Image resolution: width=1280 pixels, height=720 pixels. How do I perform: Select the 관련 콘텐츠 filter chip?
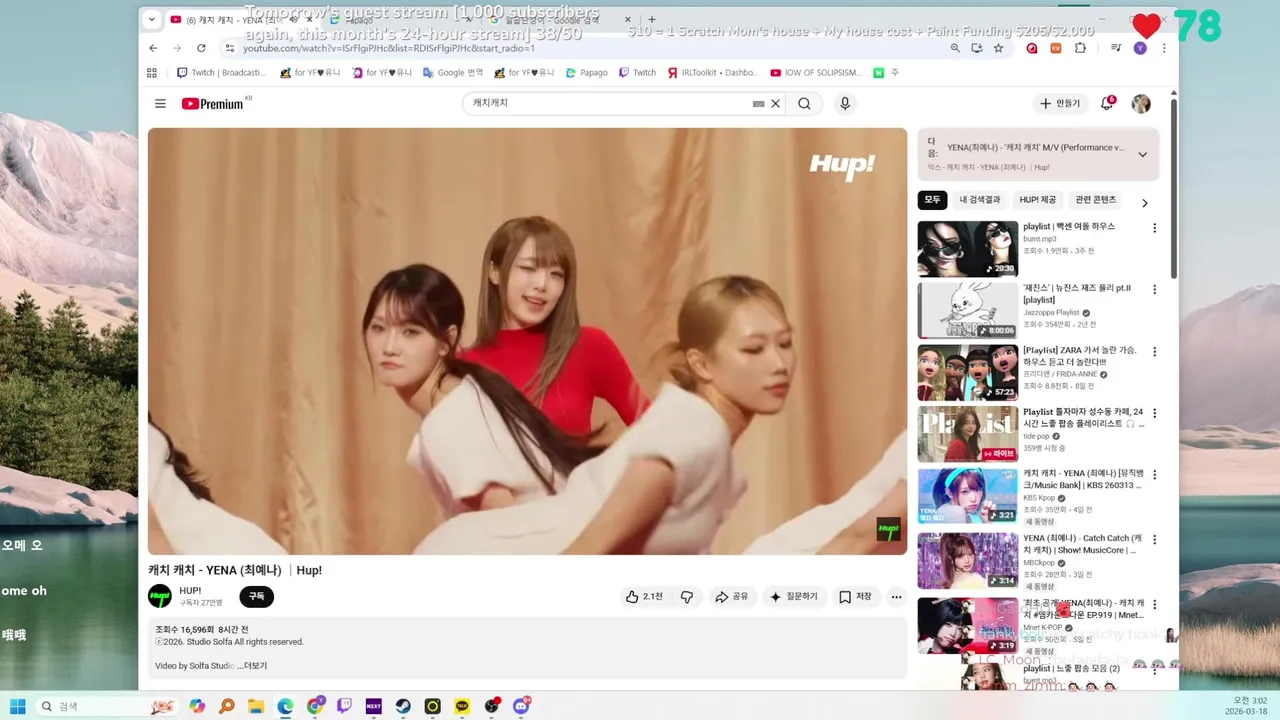[x=1095, y=200]
